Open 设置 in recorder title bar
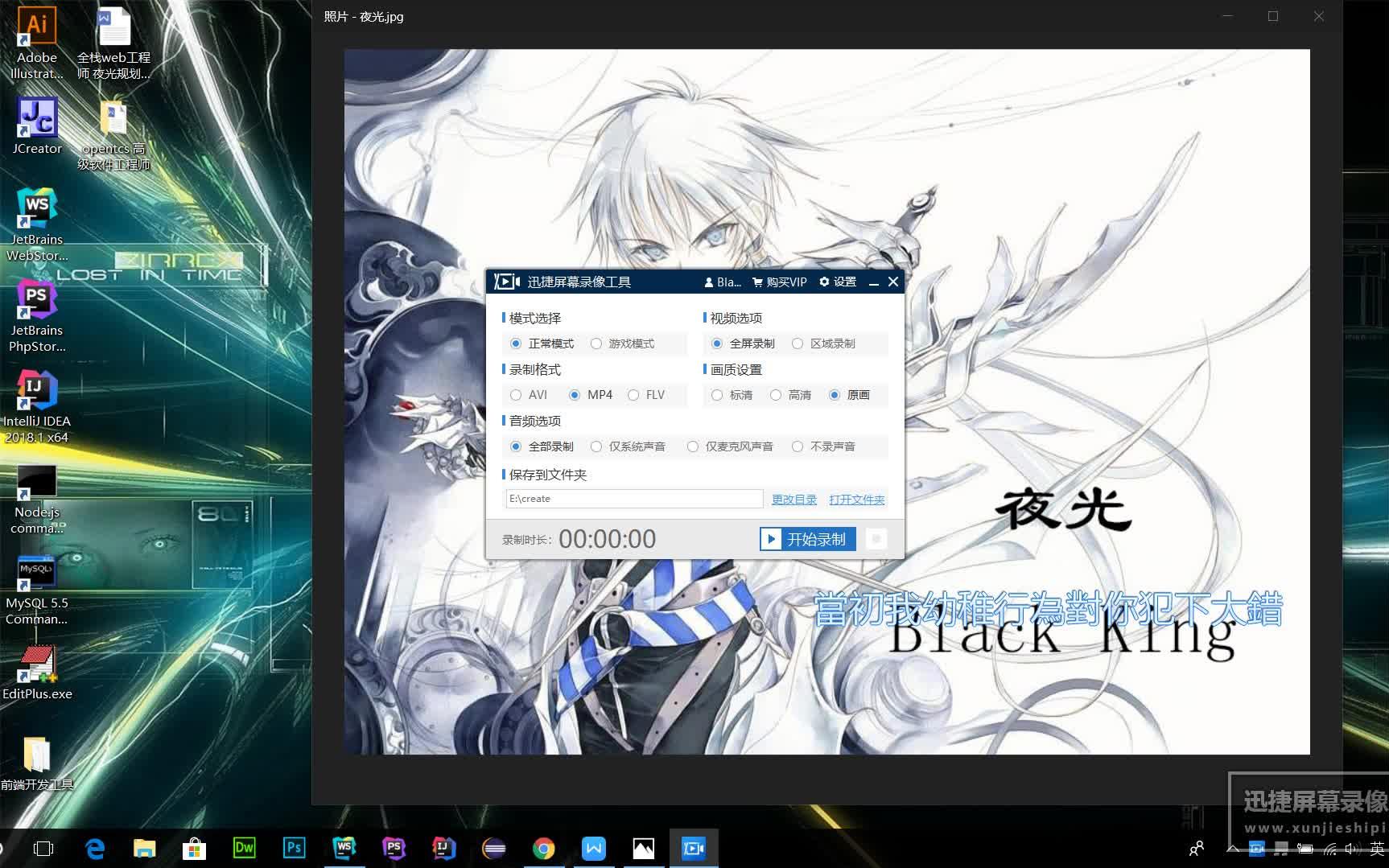Image resolution: width=1389 pixels, height=868 pixels. coord(838,282)
